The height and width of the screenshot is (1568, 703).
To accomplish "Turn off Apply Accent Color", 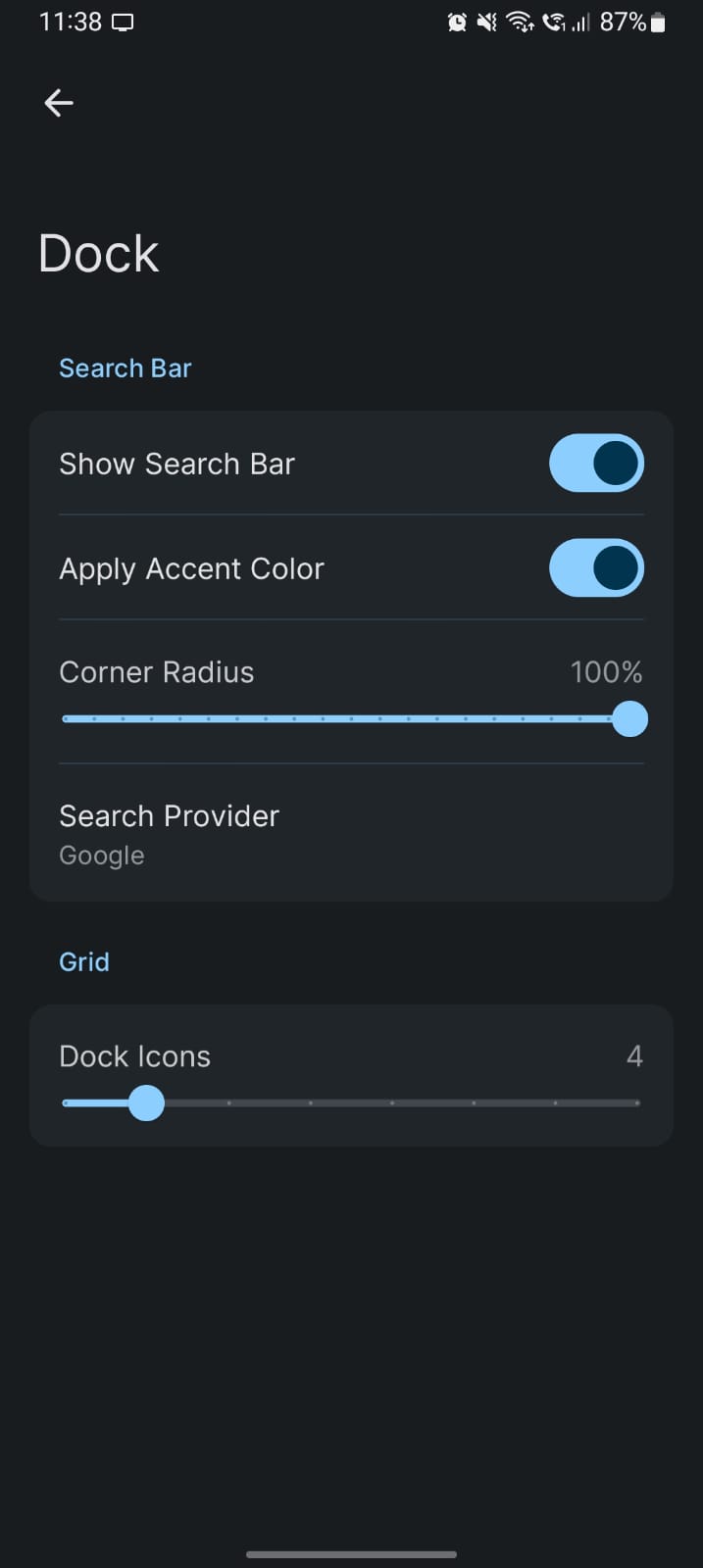I will click(x=596, y=567).
